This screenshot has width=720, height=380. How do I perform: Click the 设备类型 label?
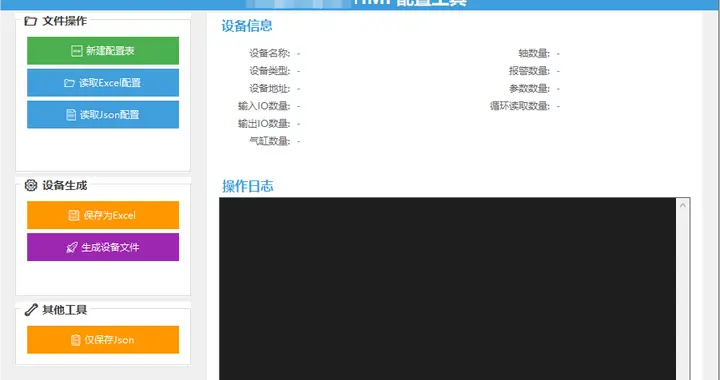pos(270,71)
